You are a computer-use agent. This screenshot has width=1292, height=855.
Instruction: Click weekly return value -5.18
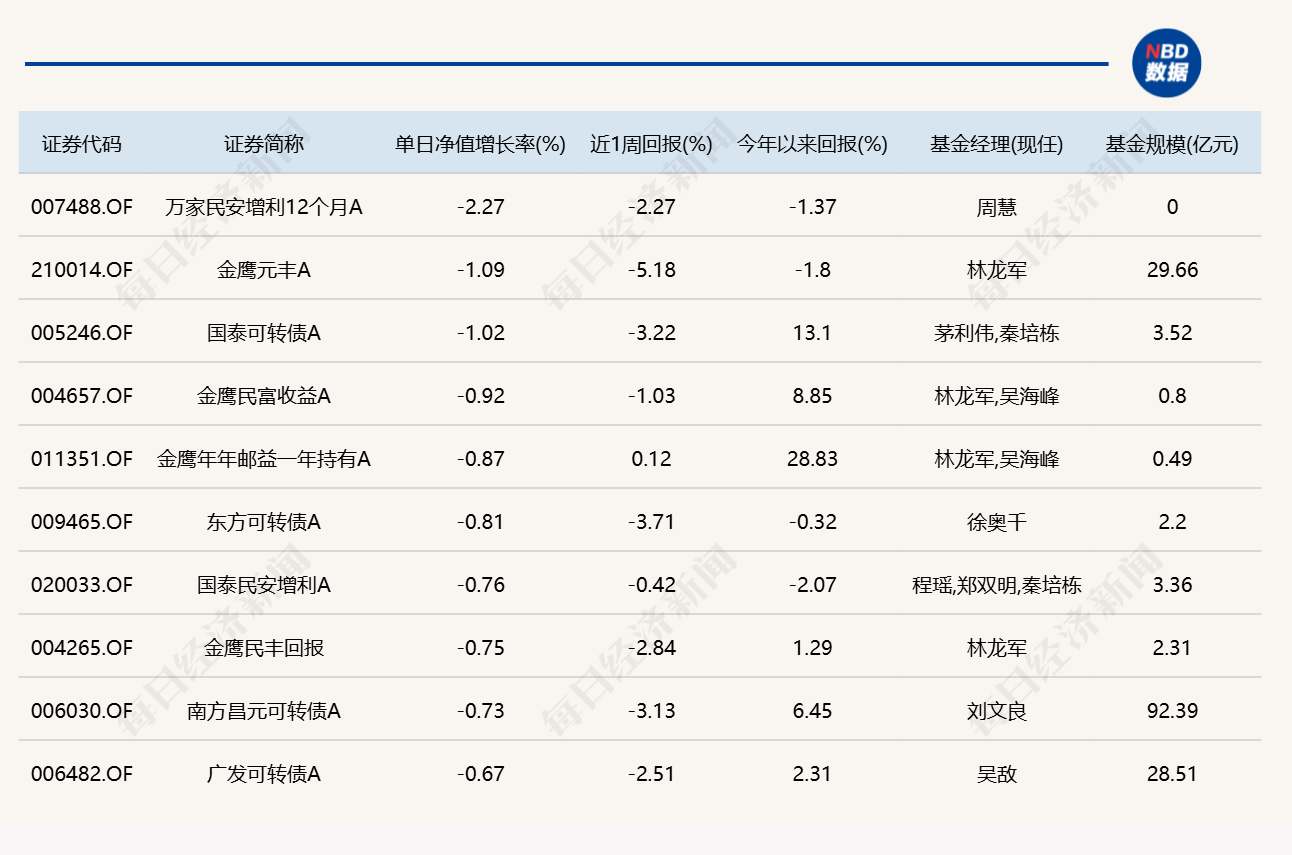pyautogui.click(x=652, y=270)
